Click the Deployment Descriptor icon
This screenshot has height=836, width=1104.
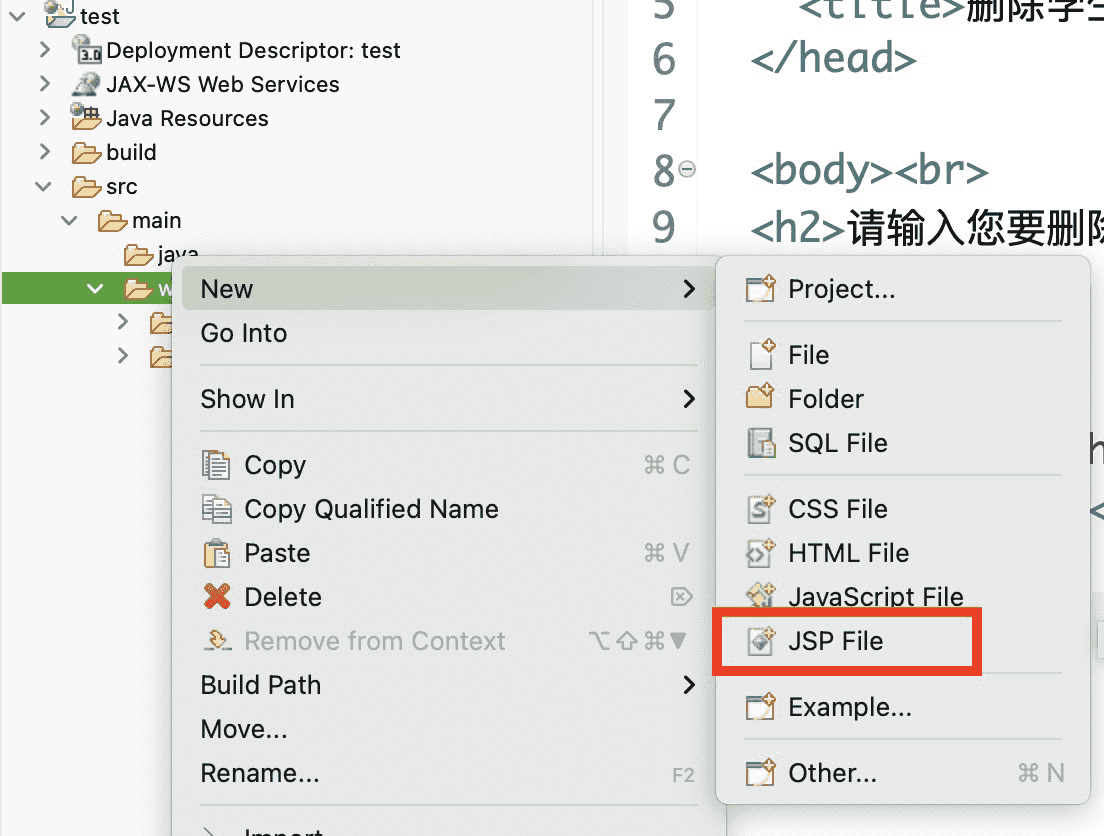87,50
